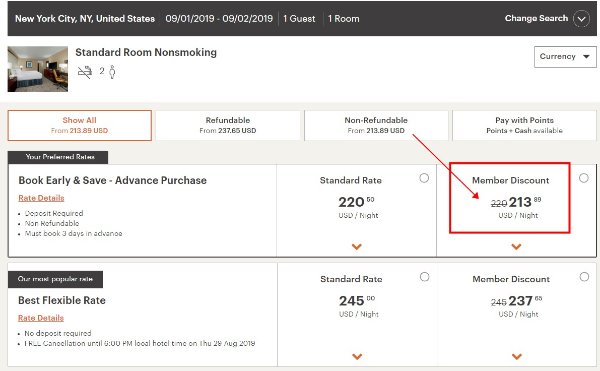Click the Standard Room Nonsmoking heading
Image resolution: width=600 pixels, height=371 pixels.
(x=146, y=52)
